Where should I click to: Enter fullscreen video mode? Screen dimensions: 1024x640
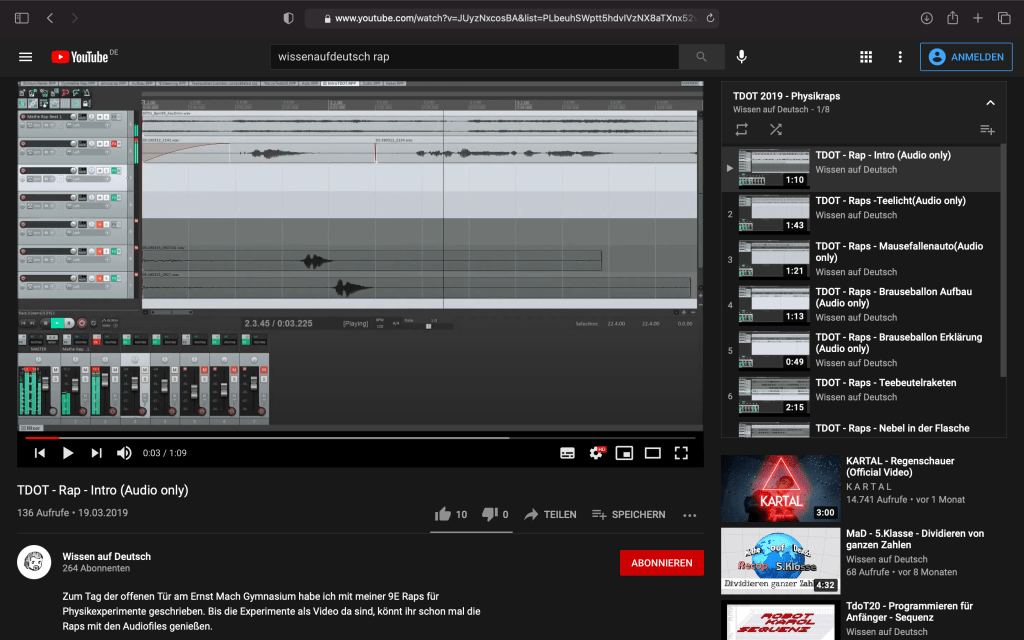click(x=681, y=453)
